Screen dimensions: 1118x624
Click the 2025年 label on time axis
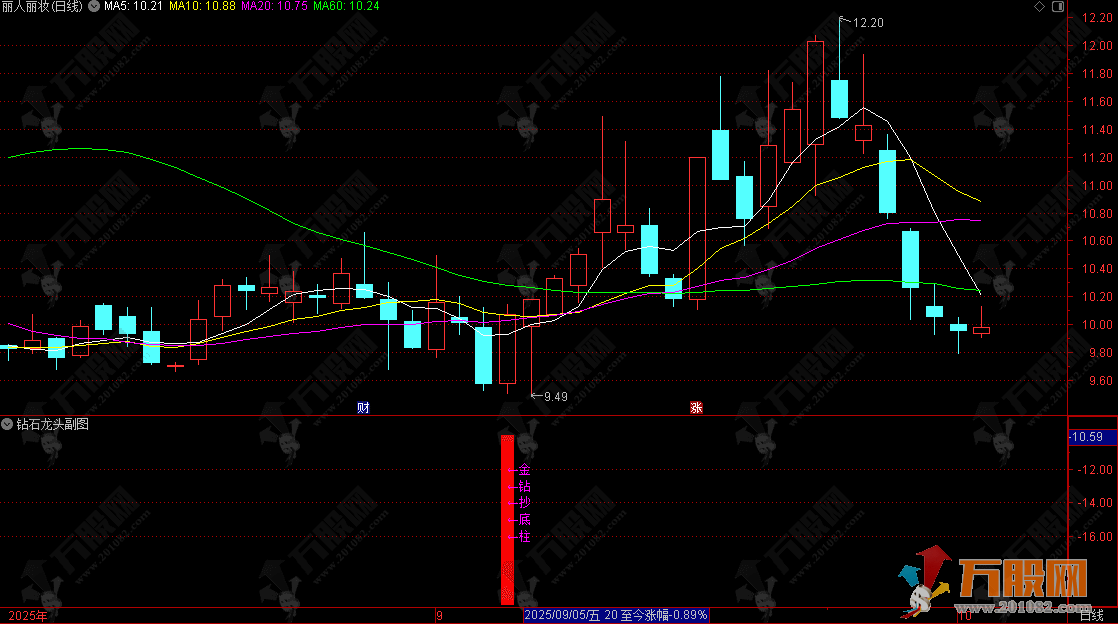click(28, 616)
